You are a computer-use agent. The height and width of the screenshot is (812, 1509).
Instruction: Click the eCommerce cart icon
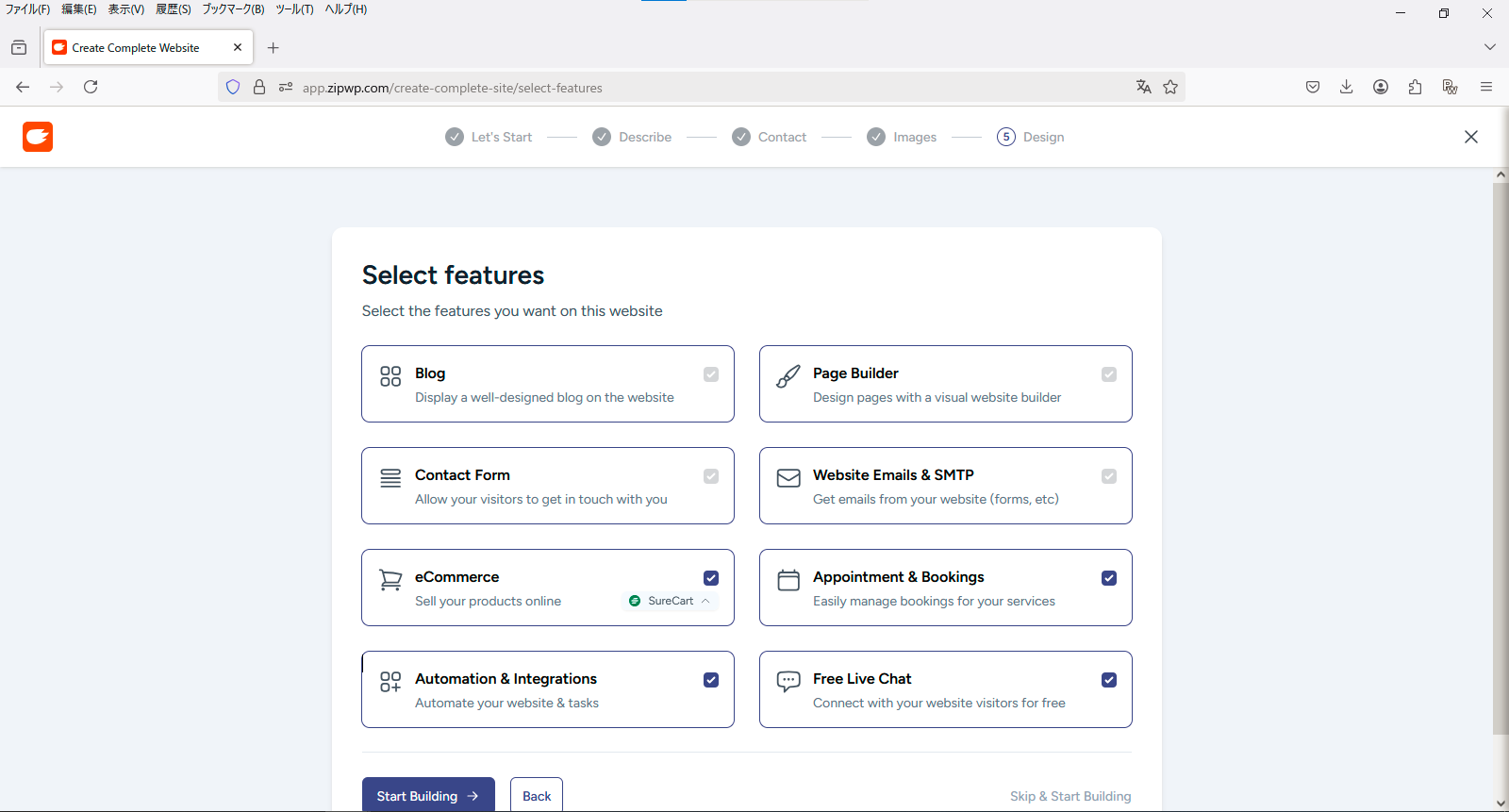click(x=390, y=580)
